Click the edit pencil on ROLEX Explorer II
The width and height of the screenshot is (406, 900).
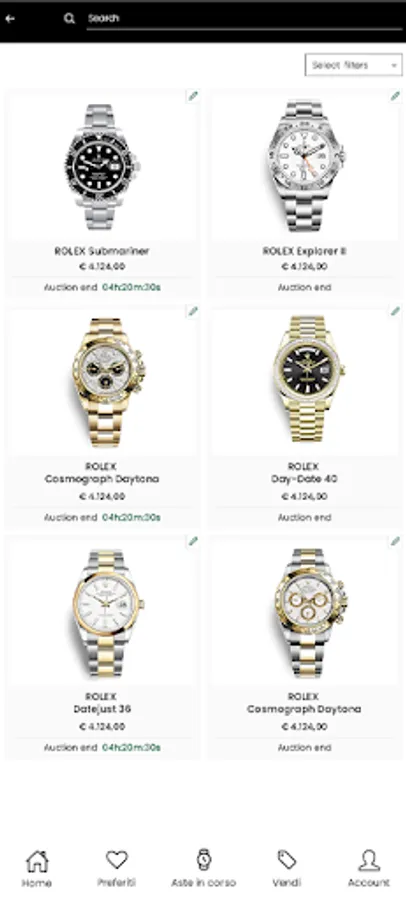(x=395, y=96)
